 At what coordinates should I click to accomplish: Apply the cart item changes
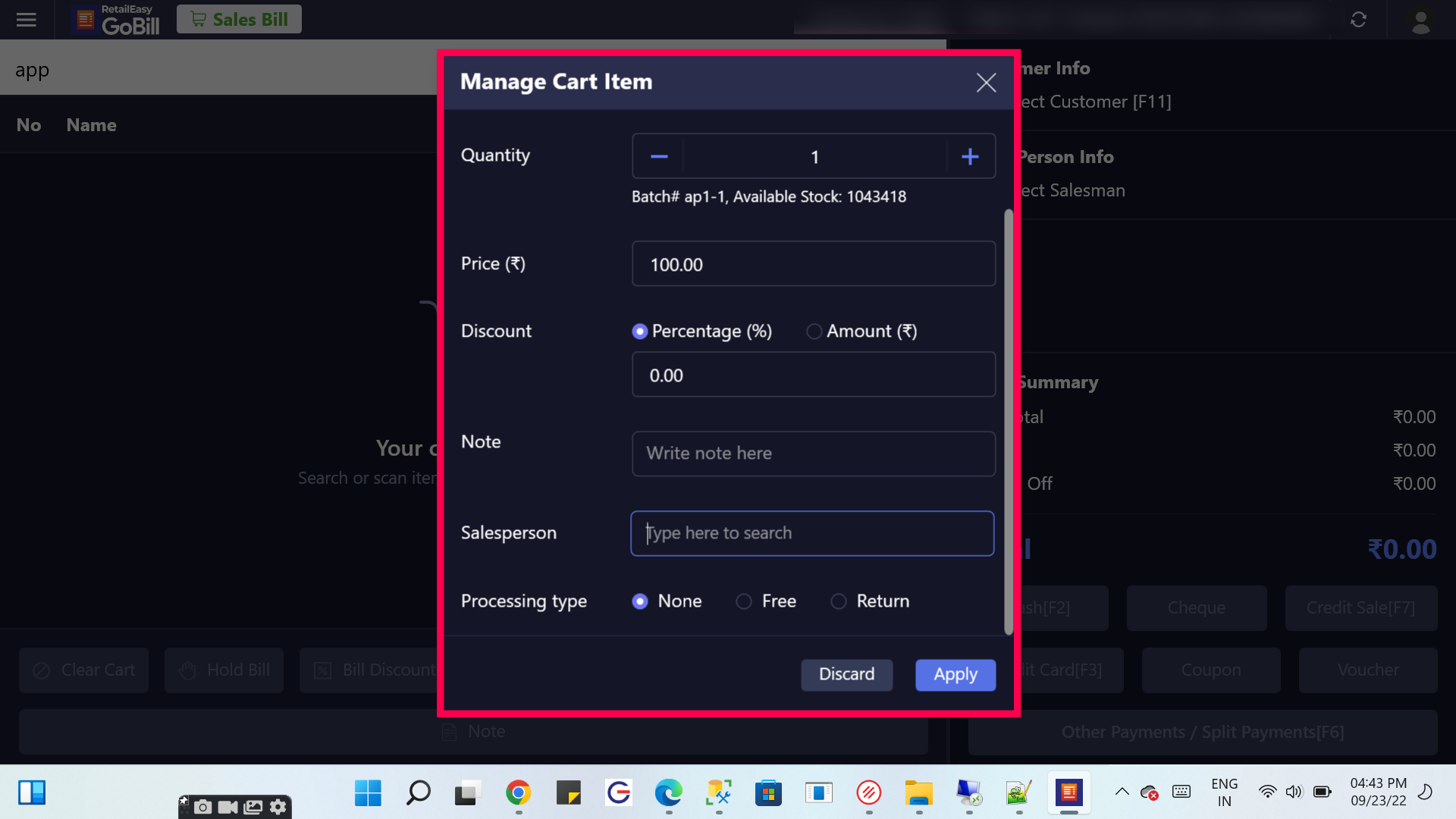coord(955,674)
